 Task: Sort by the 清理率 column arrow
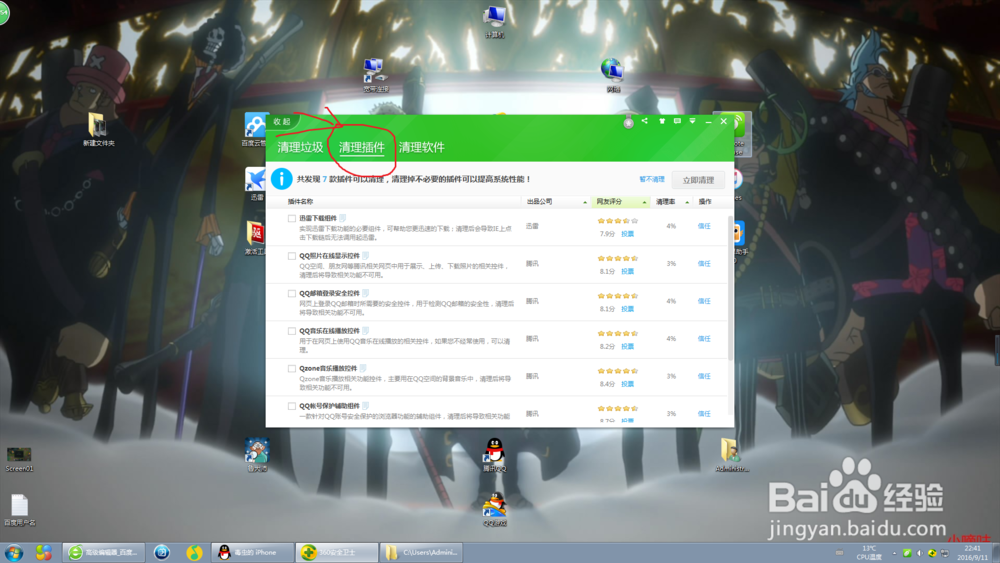(x=687, y=202)
